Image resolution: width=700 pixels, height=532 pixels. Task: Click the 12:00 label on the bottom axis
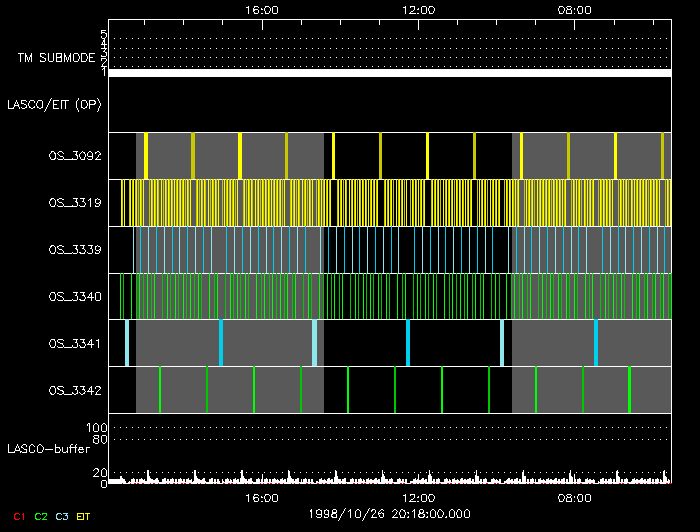[417, 498]
